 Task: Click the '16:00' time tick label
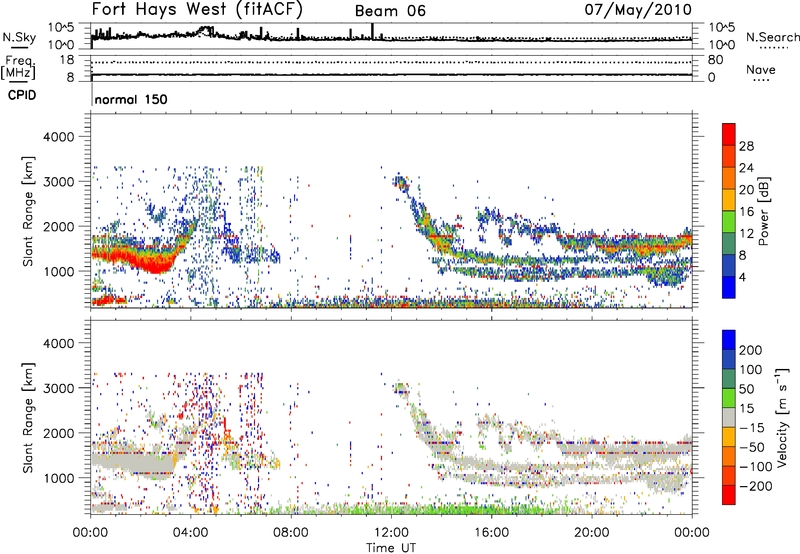click(491, 533)
